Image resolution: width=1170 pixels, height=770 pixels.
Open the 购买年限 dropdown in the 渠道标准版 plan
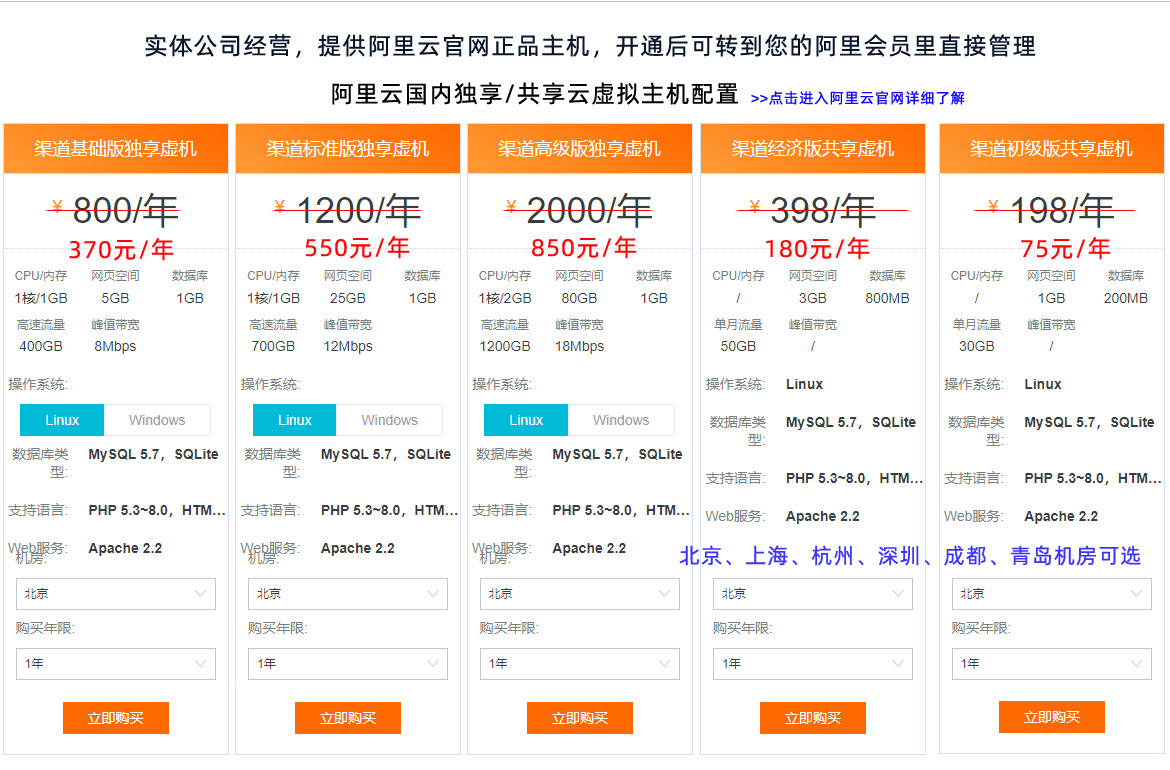click(348, 664)
